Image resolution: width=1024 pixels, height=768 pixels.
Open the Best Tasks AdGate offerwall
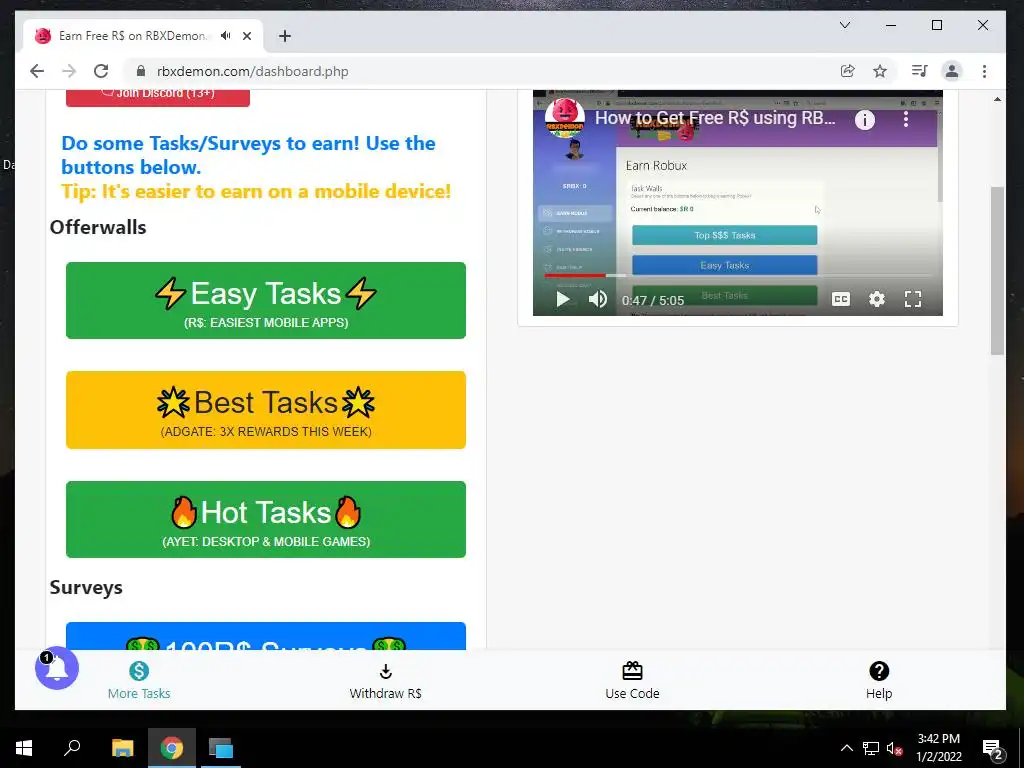pyautogui.click(x=266, y=410)
